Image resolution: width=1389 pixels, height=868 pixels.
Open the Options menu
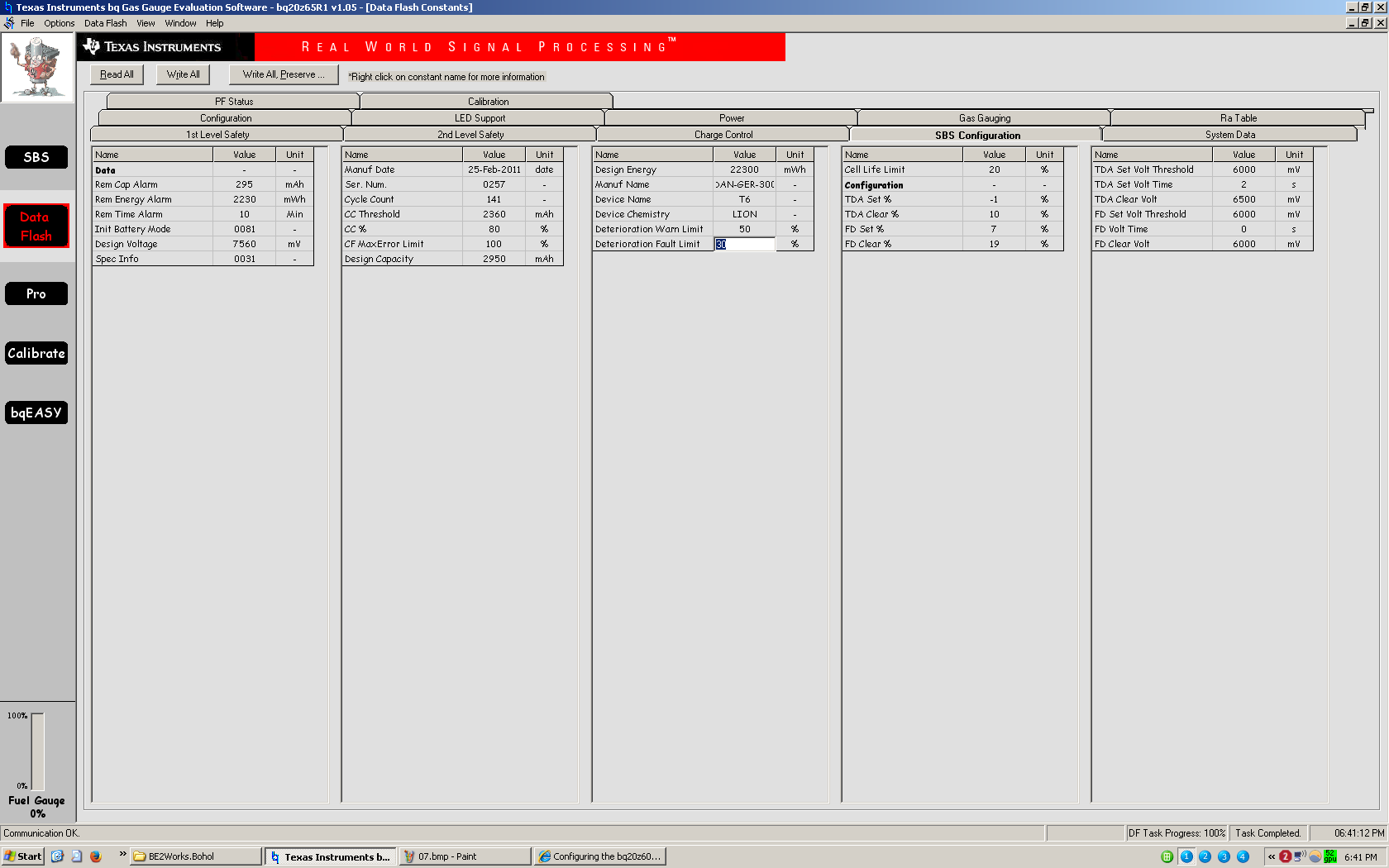tap(60, 23)
